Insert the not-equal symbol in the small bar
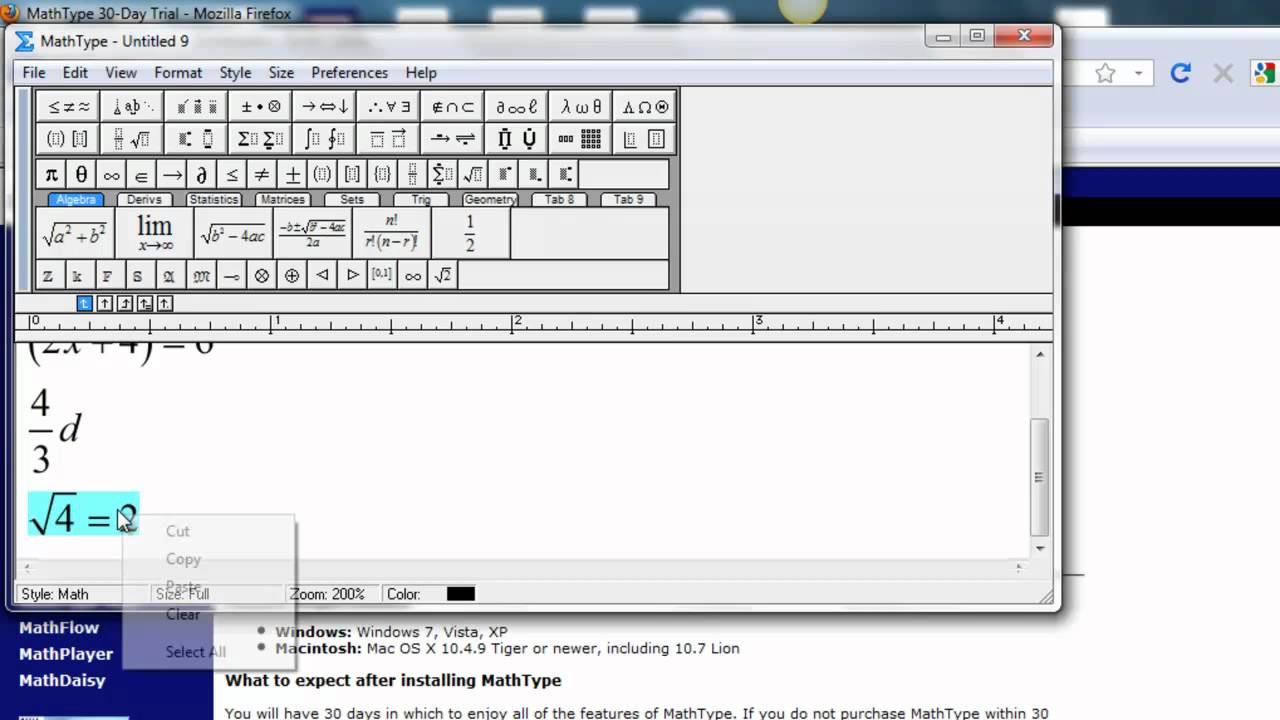Image resolution: width=1280 pixels, height=720 pixels. point(261,174)
